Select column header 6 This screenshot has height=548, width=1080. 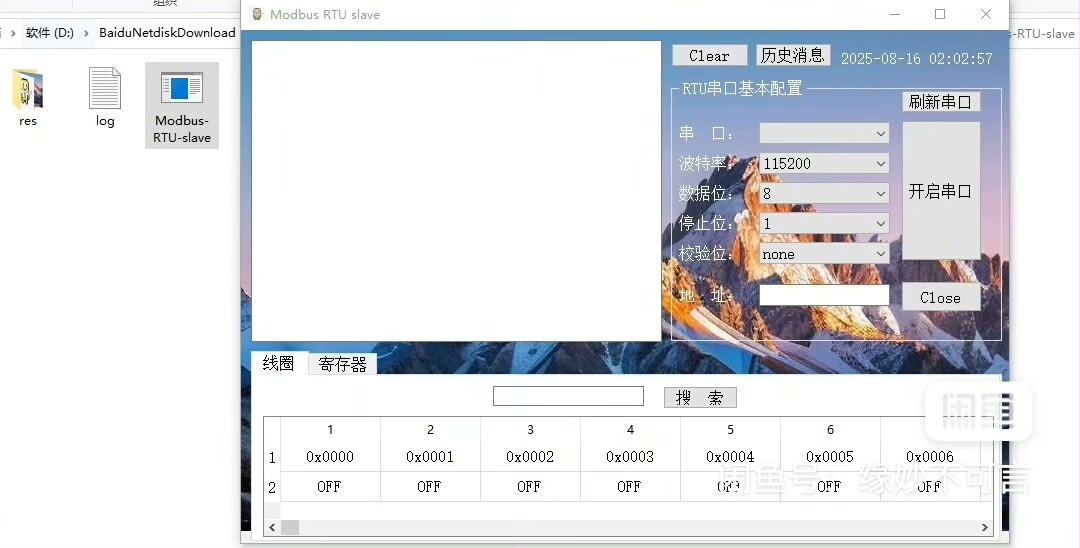[830, 430]
